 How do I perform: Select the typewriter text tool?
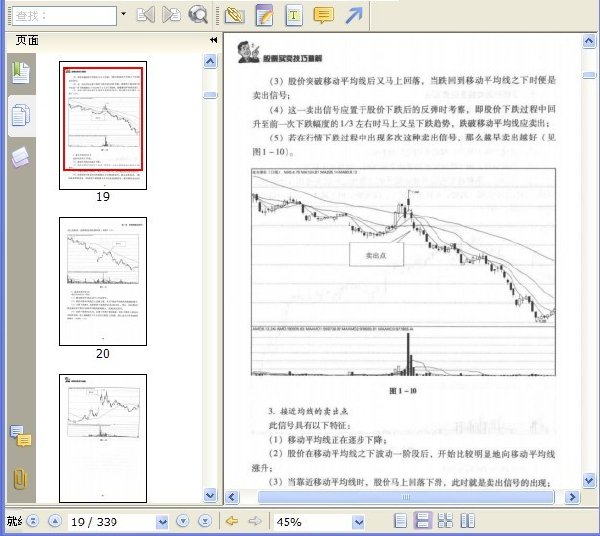[x=293, y=15]
